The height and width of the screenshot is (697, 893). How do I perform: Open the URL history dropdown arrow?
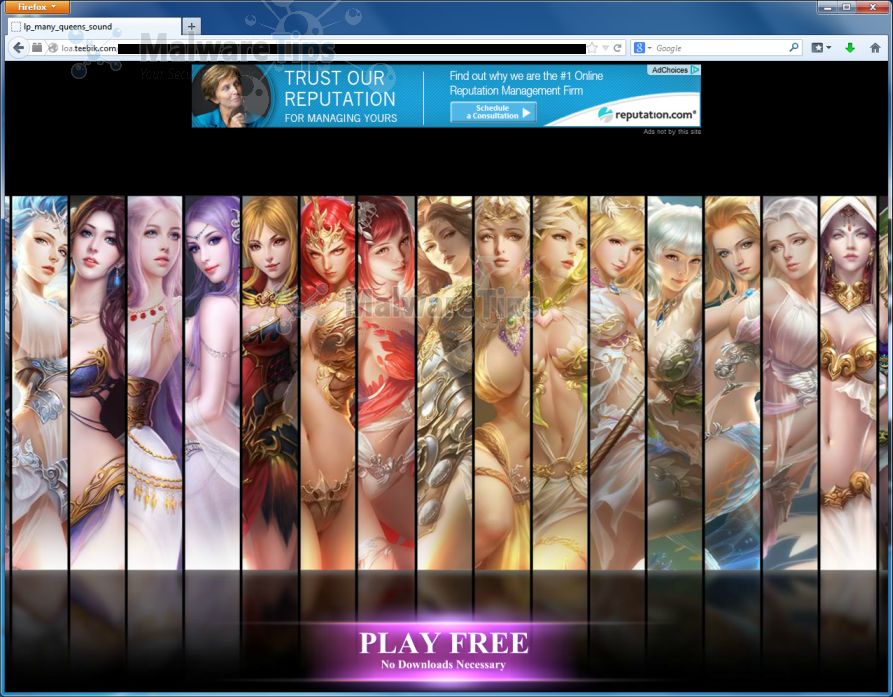point(605,48)
